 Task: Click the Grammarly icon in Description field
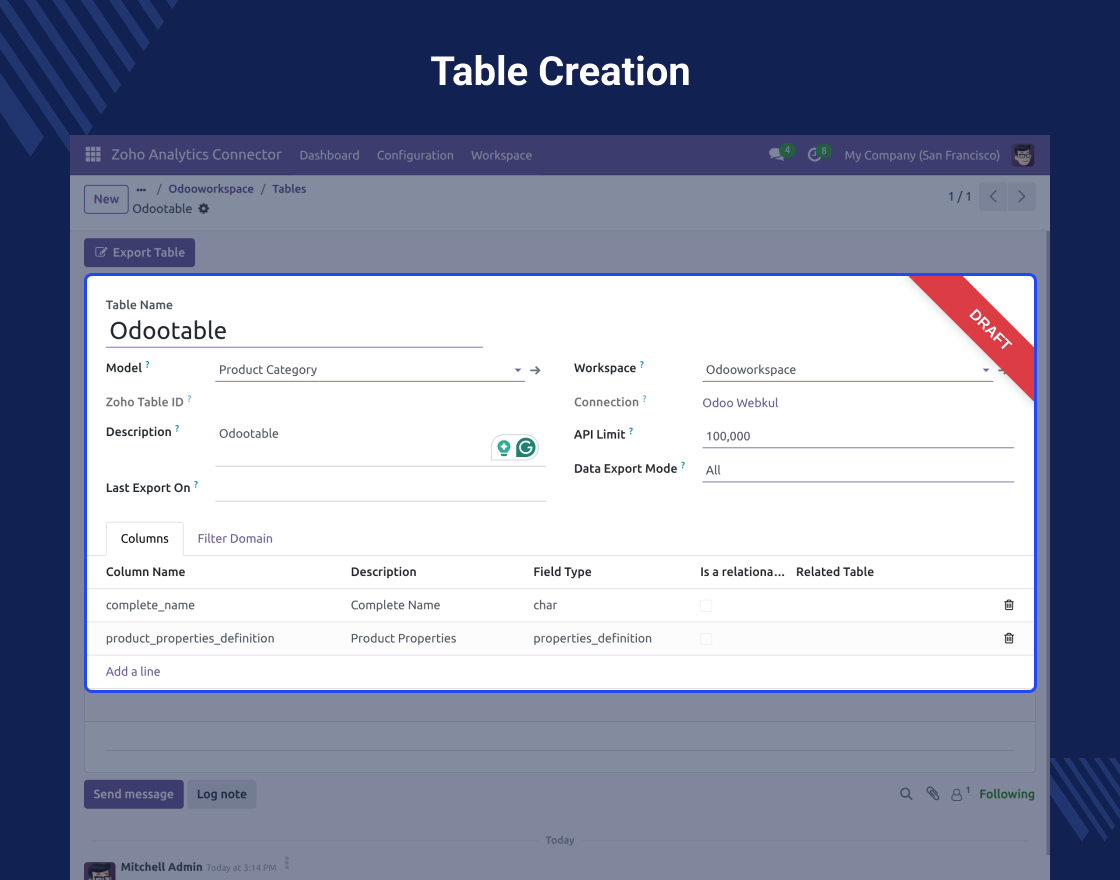coord(526,448)
